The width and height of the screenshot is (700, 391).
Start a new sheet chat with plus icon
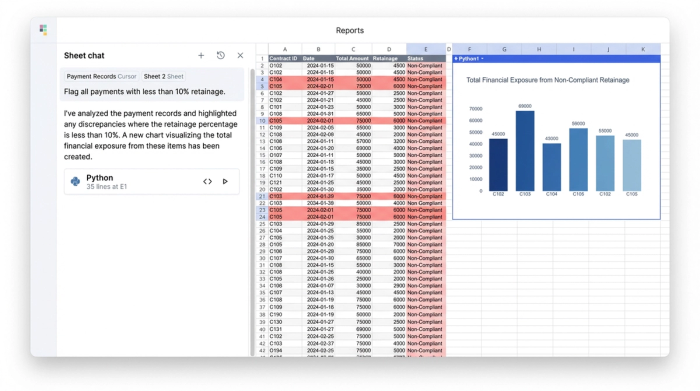tap(201, 55)
